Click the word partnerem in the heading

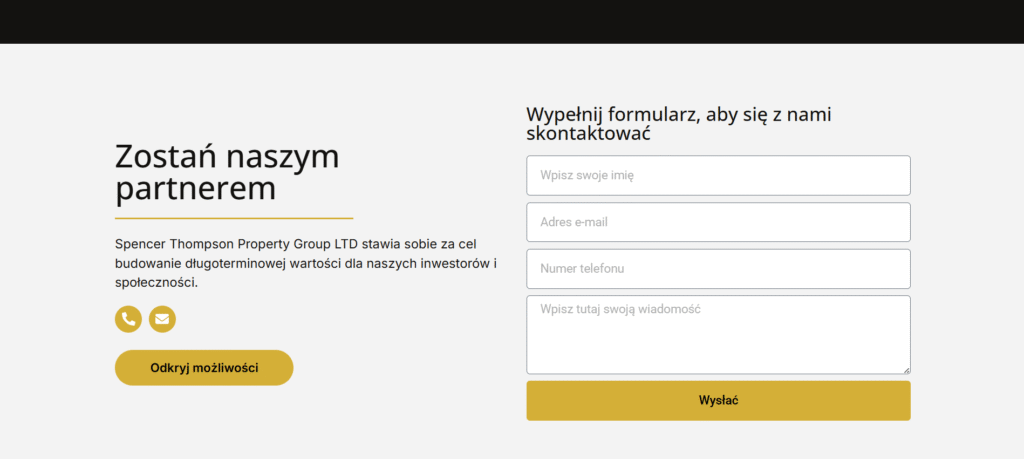click(196, 188)
